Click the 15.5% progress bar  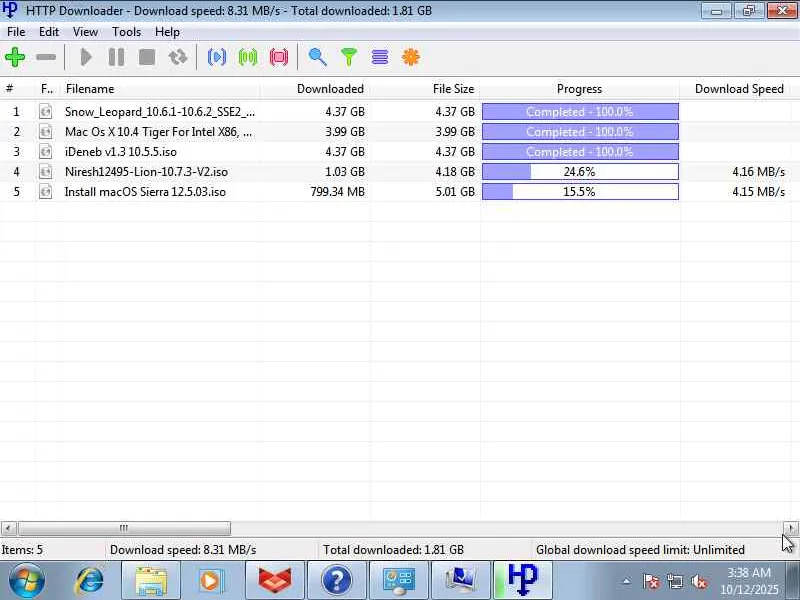tap(580, 192)
